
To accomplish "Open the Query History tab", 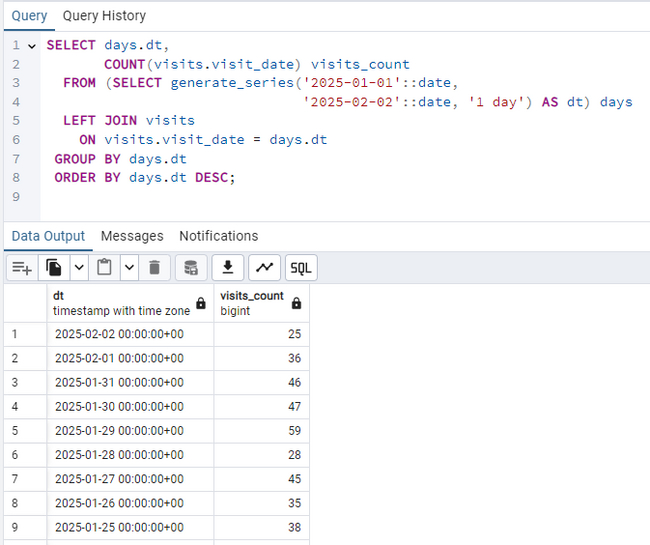I will (x=104, y=16).
